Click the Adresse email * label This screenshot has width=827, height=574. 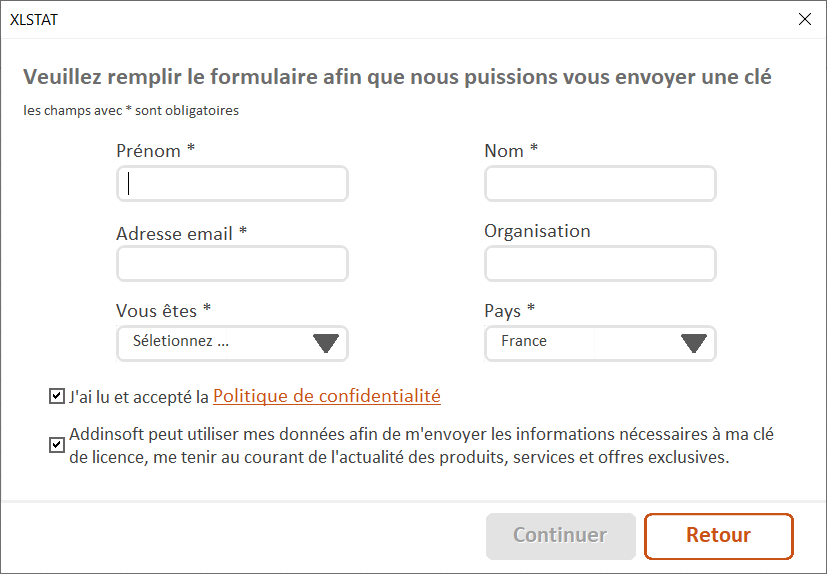181,233
